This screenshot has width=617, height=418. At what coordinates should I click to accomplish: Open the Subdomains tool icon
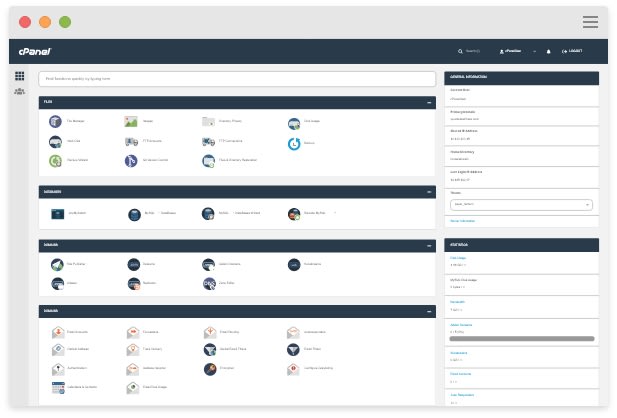(294, 264)
